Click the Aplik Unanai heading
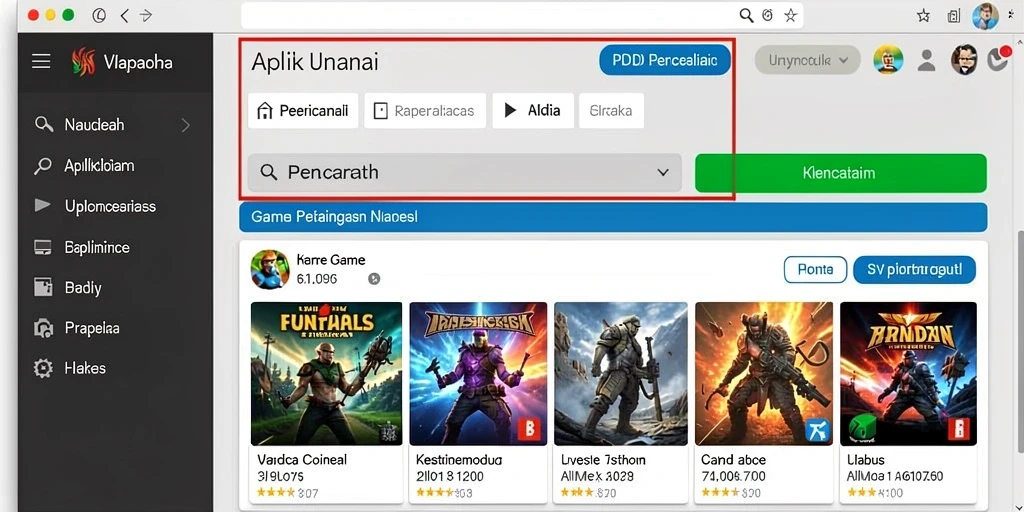 tap(315, 62)
